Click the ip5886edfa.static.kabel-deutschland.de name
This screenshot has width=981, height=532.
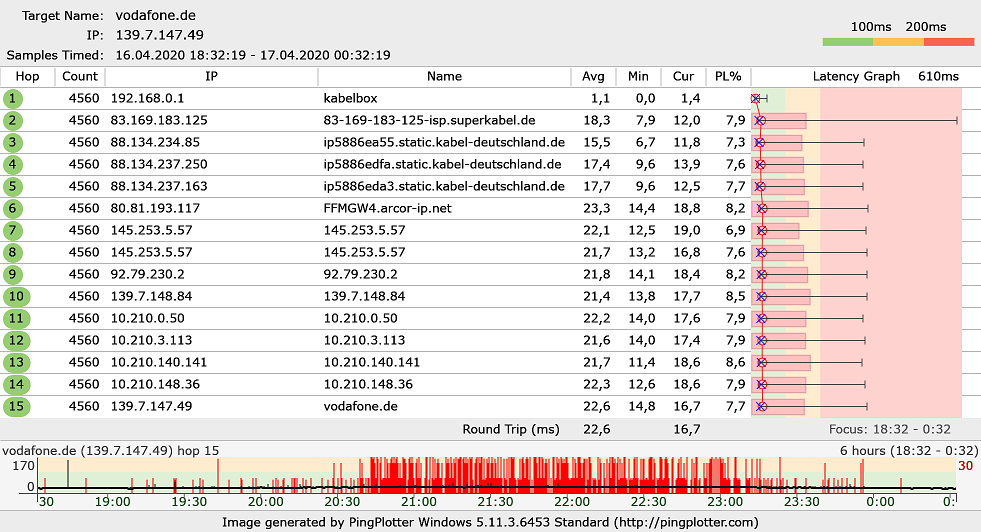point(442,165)
